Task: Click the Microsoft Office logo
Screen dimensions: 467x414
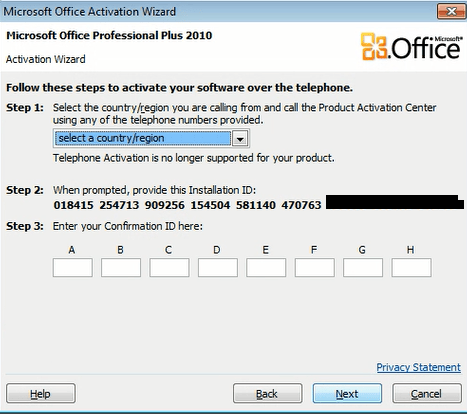Action: (x=412, y=47)
